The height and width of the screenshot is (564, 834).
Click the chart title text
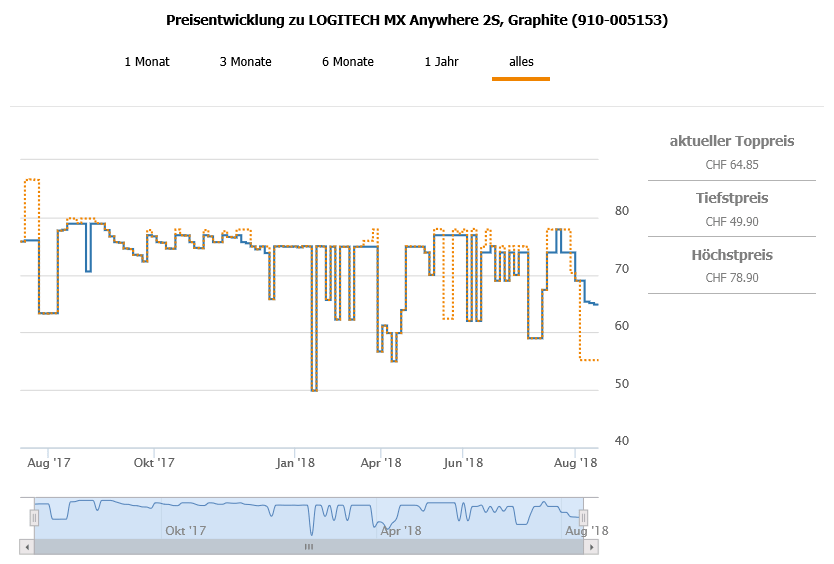click(x=417, y=20)
